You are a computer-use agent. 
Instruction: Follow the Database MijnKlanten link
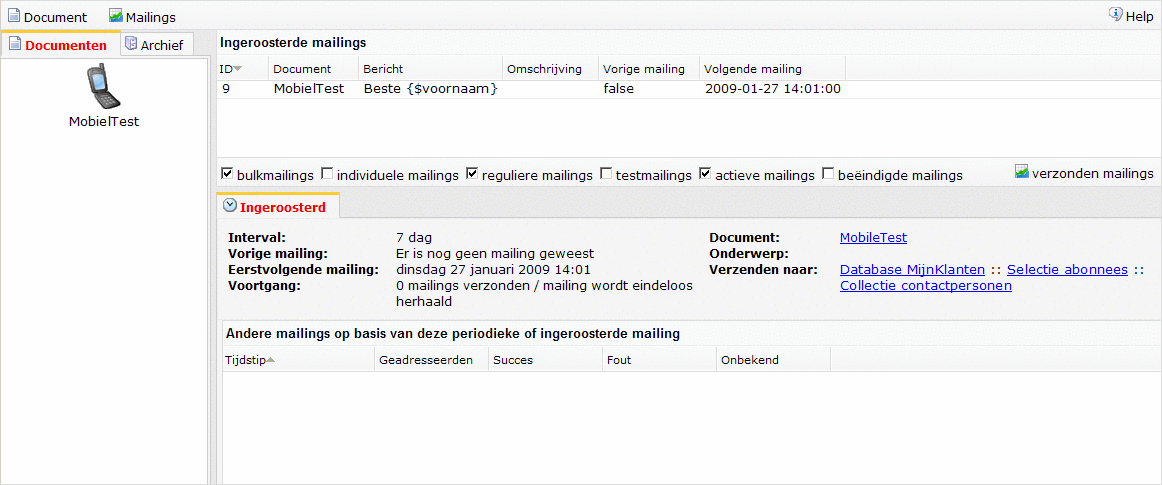coord(912,270)
